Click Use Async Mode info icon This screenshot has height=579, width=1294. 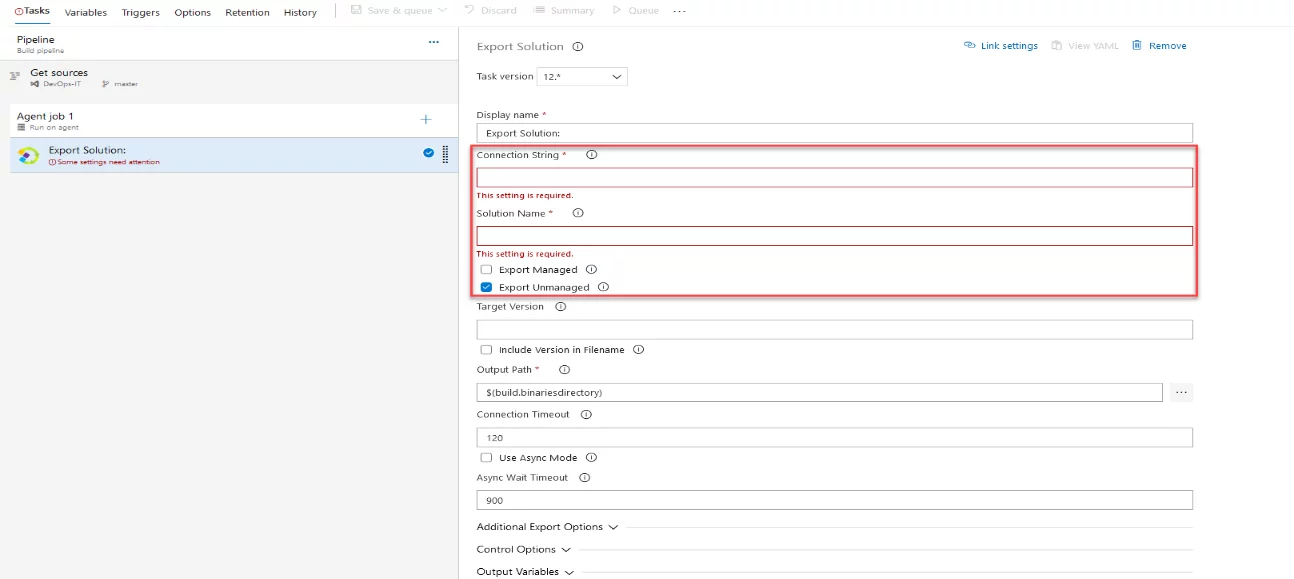tap(593, 458)
